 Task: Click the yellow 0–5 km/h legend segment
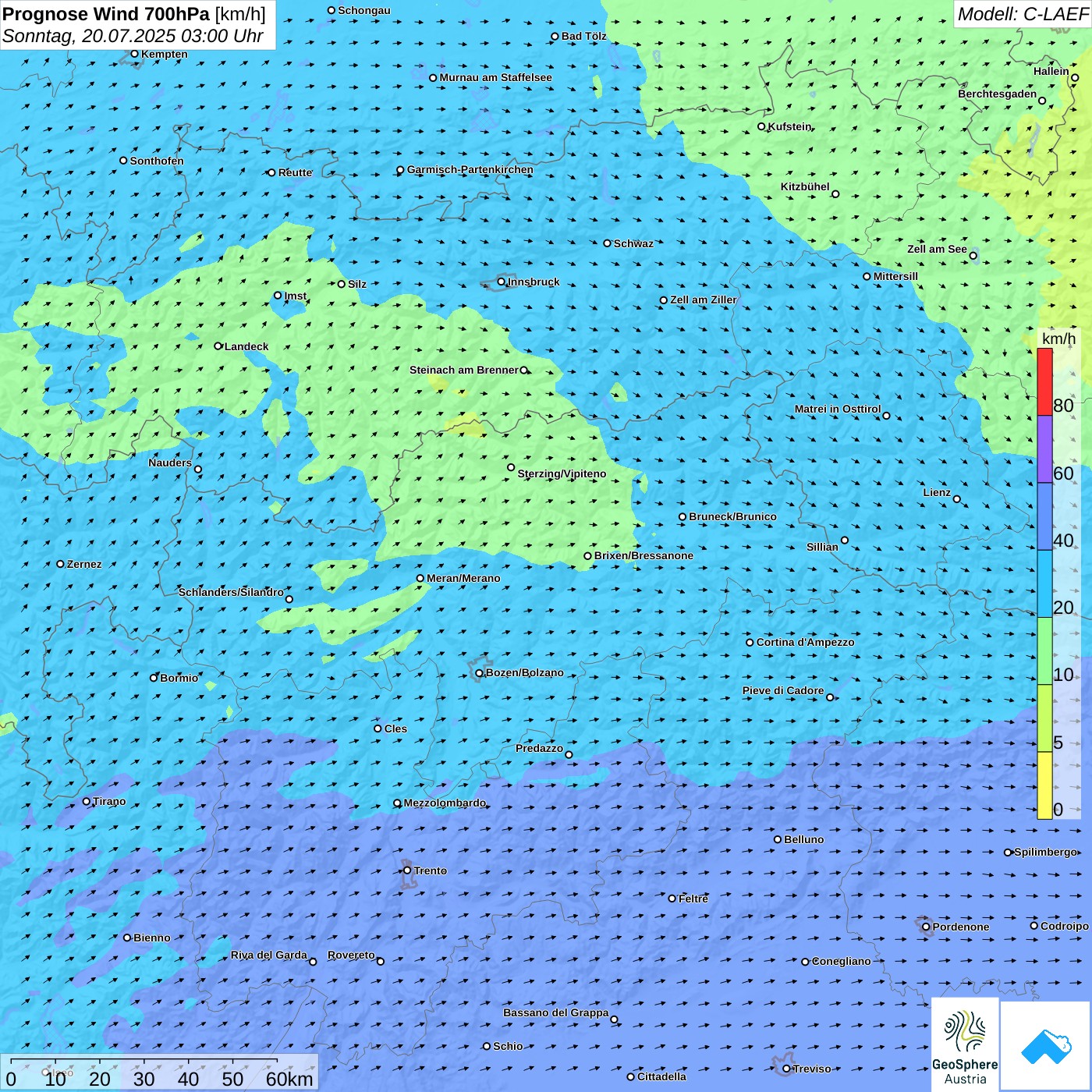[x=1044, y=785]
